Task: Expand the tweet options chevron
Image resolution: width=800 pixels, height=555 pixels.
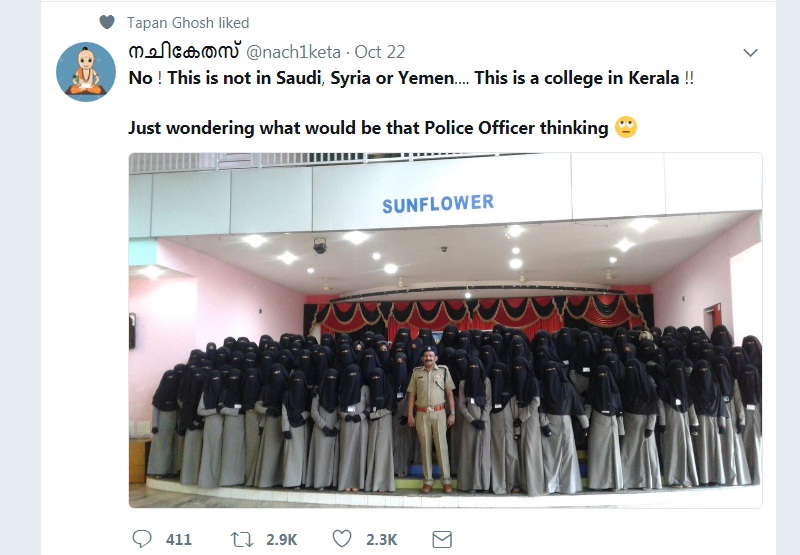Action: [750, 52]
